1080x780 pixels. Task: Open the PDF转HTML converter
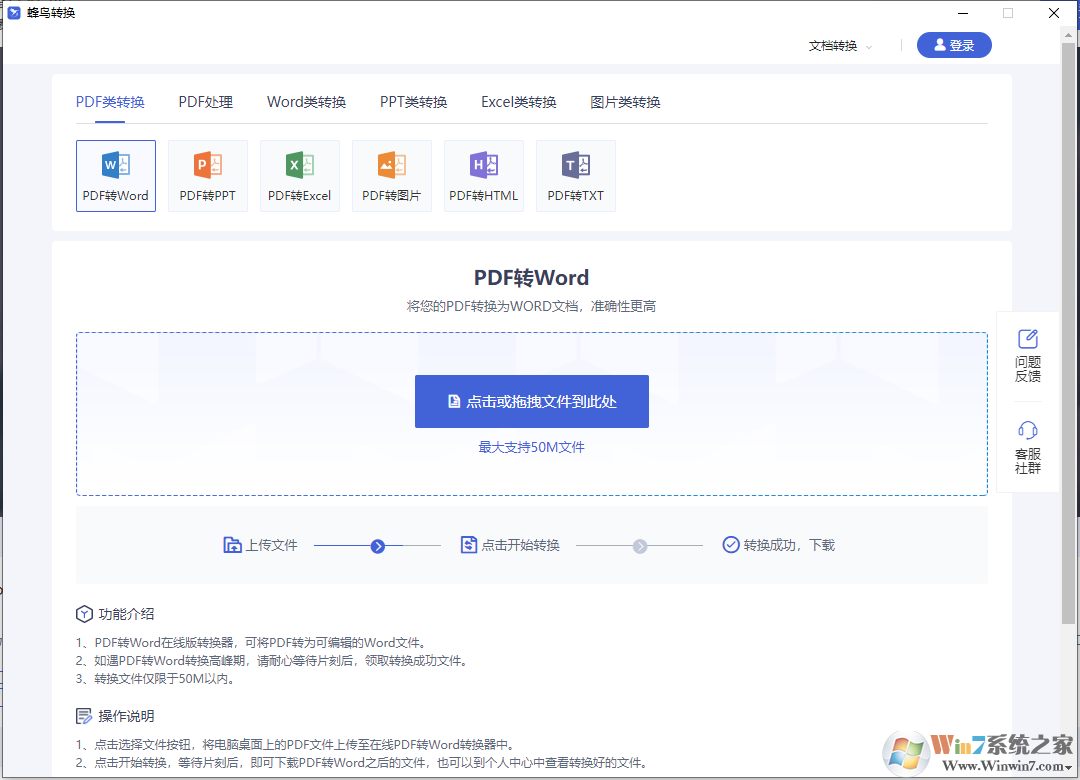[x=483, y=175]
